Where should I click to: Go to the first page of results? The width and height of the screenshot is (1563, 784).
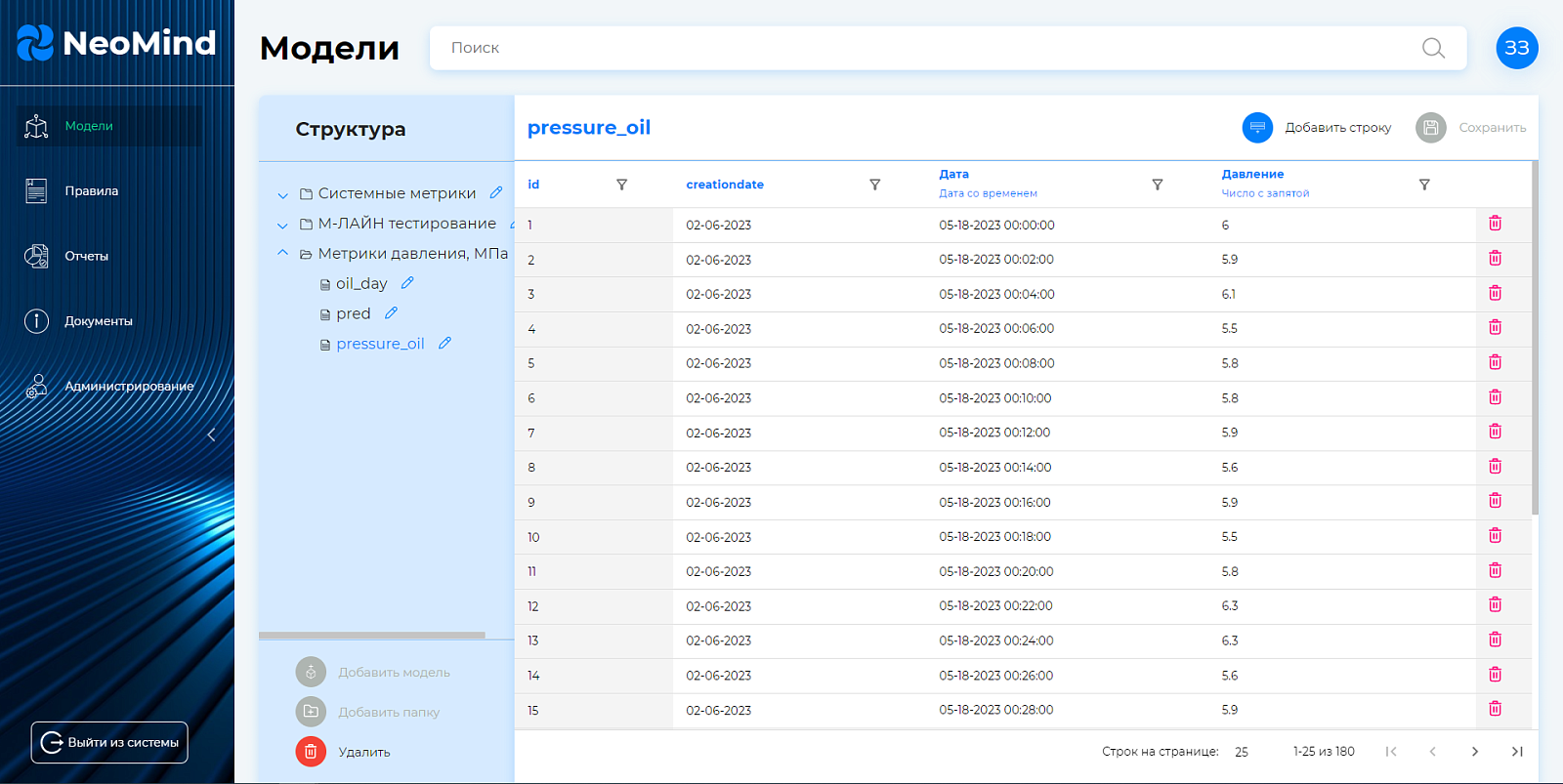(1391, 752)
